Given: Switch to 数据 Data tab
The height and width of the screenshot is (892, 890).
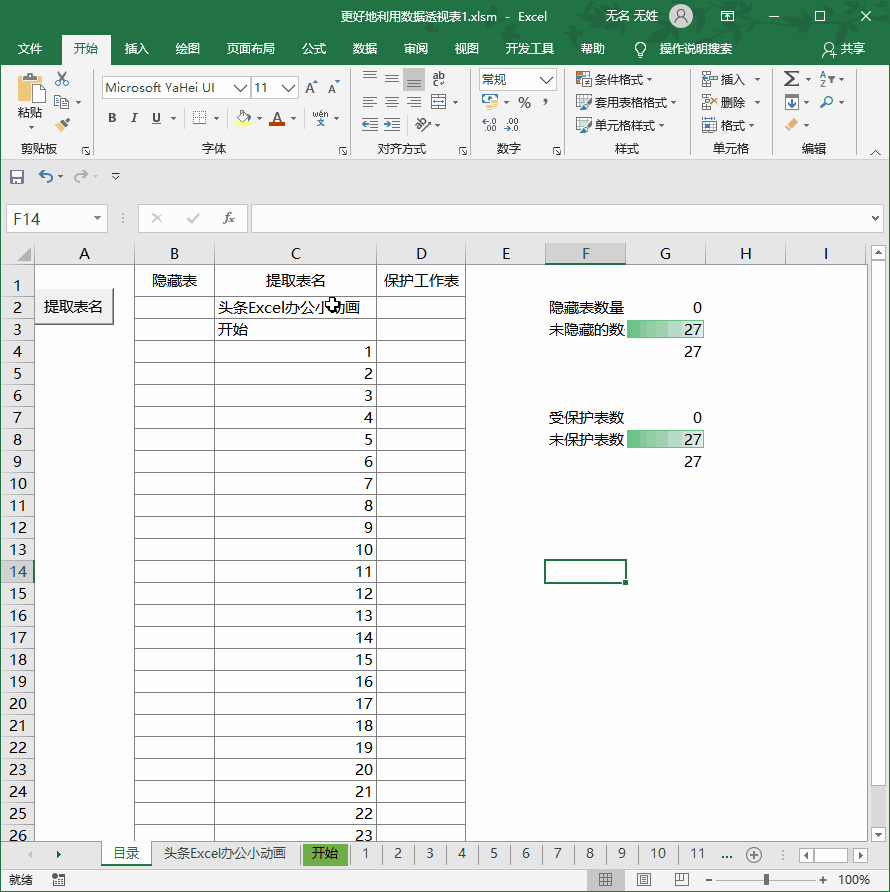Looking at the screenshot, I should (x=365, y=48).
